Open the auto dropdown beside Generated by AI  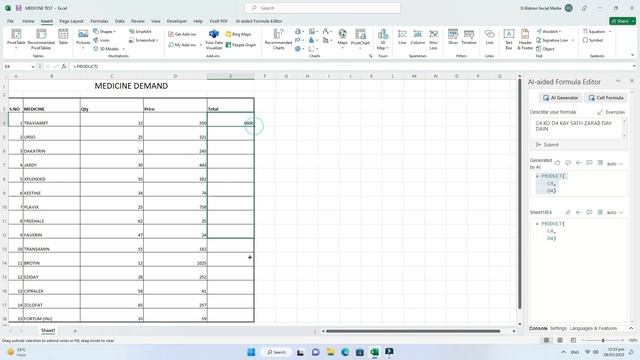(615, 164)
